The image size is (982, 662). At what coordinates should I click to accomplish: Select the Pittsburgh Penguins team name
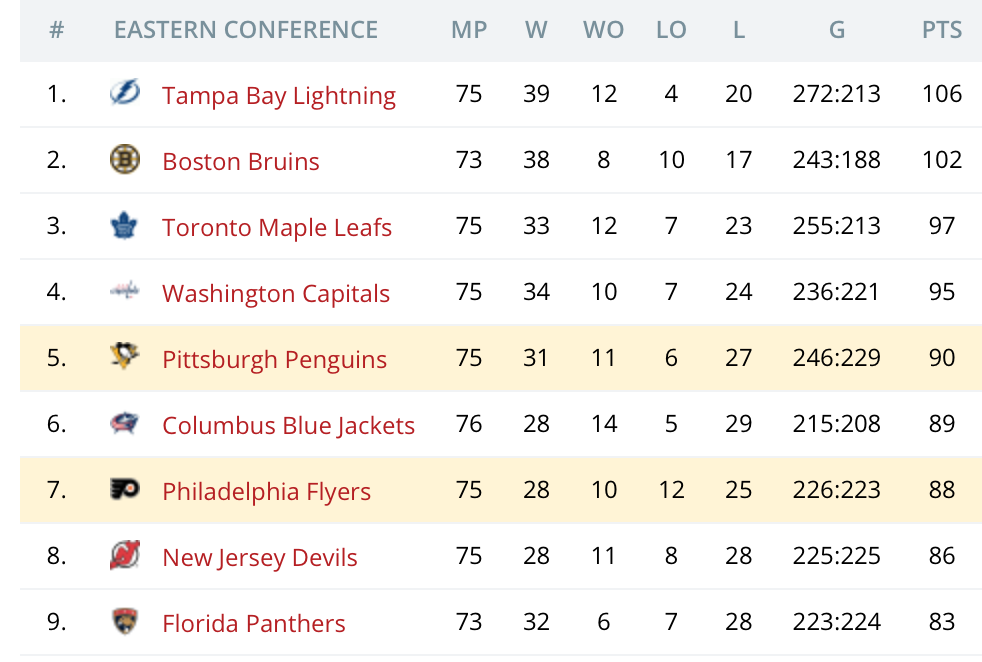click(x=274, y=360)
